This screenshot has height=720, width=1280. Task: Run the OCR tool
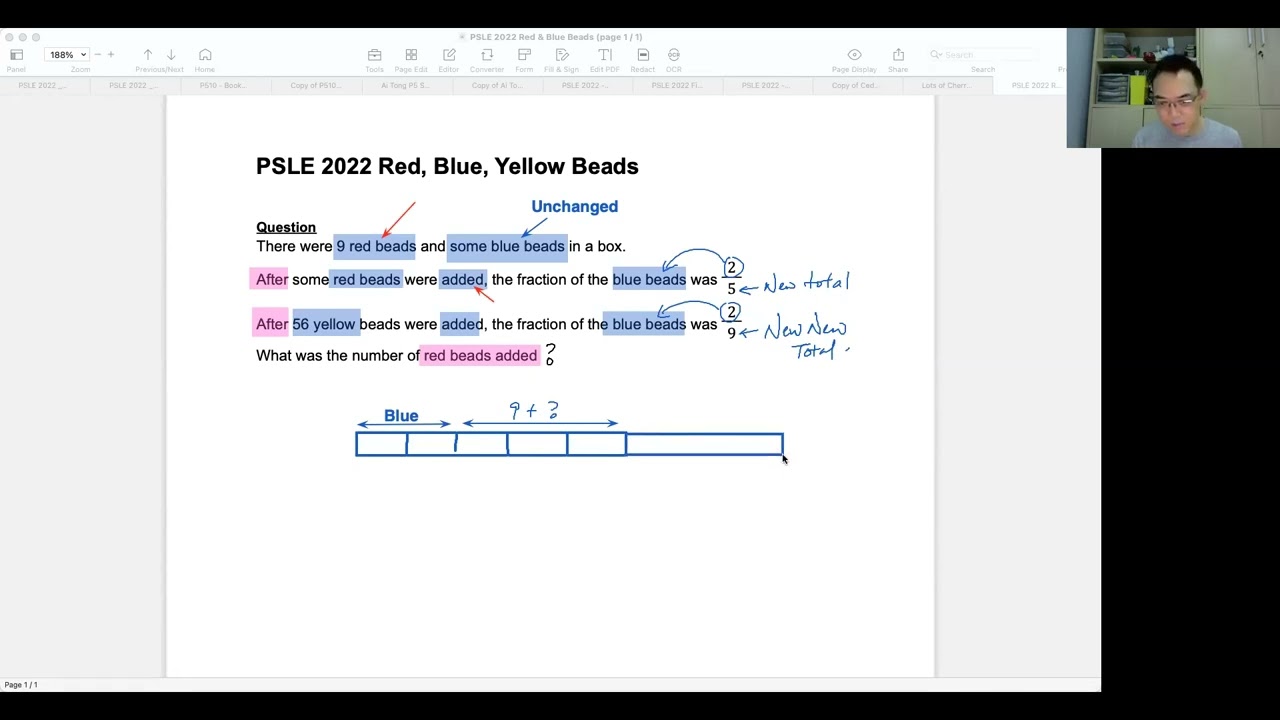[x=674, y=55]
